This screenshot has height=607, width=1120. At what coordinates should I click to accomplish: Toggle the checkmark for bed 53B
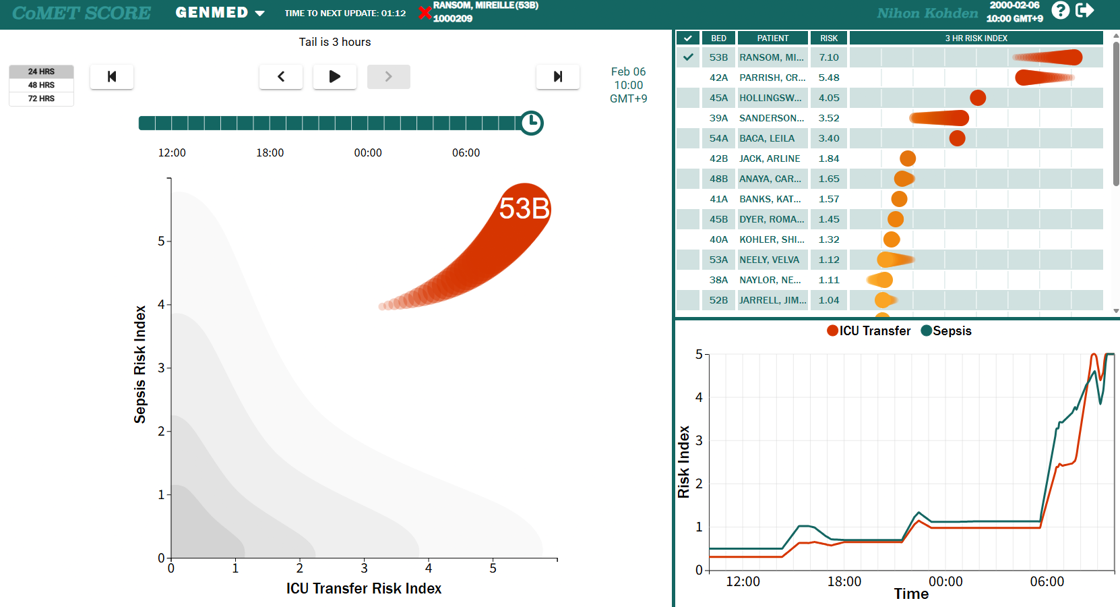coord(688,57)
